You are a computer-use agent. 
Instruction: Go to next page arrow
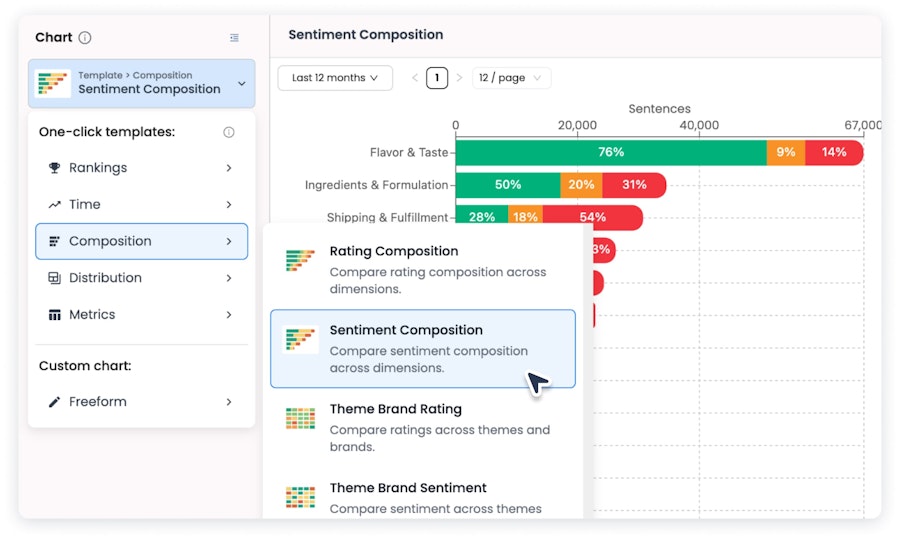[x=459, y=78]
